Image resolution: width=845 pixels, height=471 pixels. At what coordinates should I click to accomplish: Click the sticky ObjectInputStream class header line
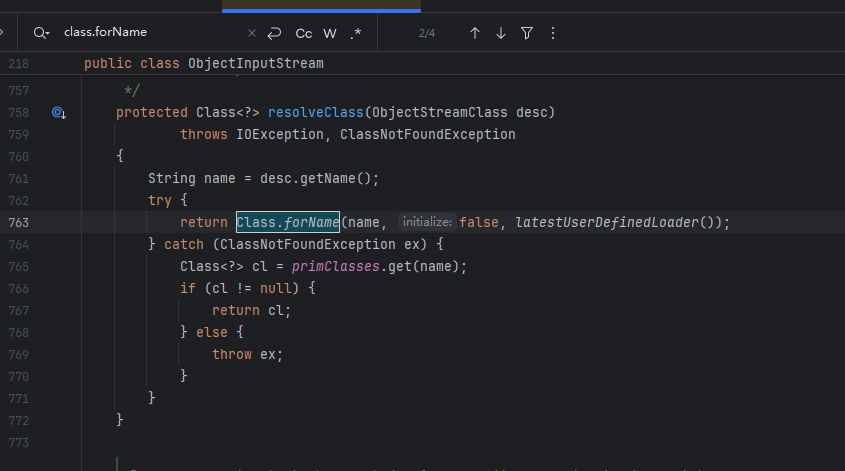(x=255, y=64)
